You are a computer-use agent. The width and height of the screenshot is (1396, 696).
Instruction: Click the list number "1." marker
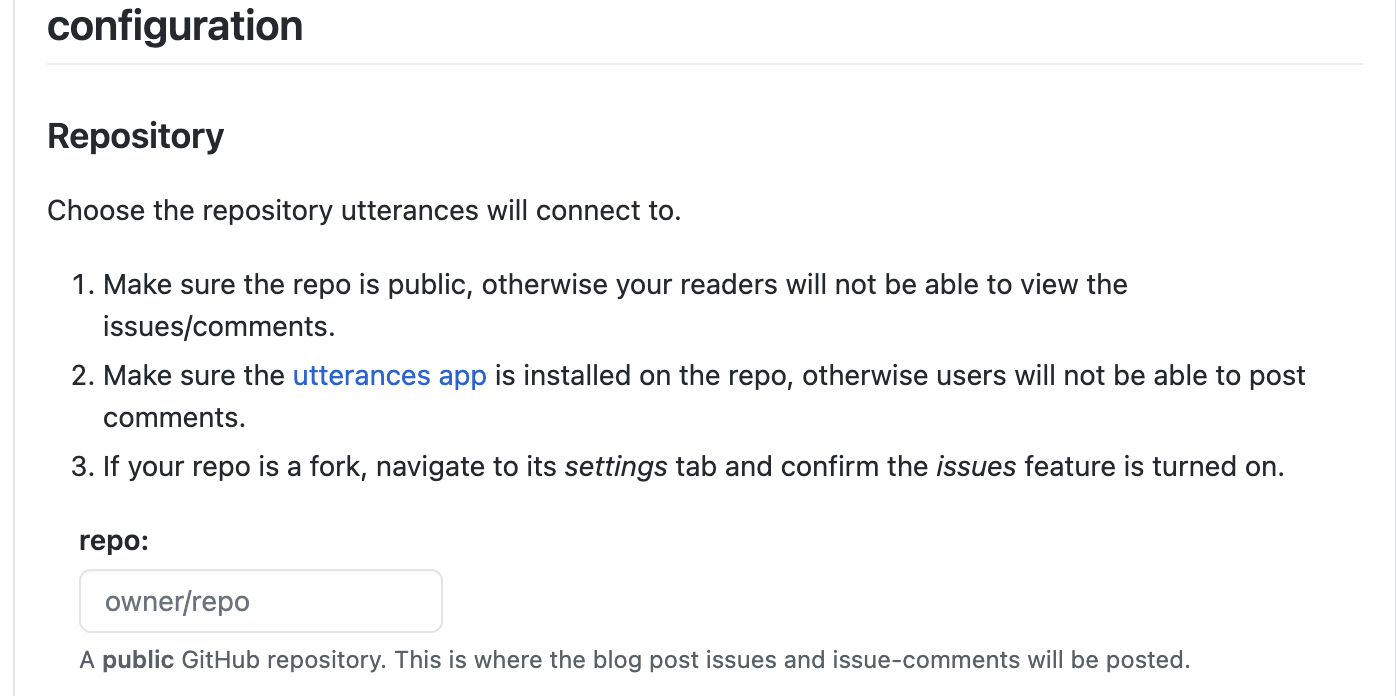[x=83, y=284]
